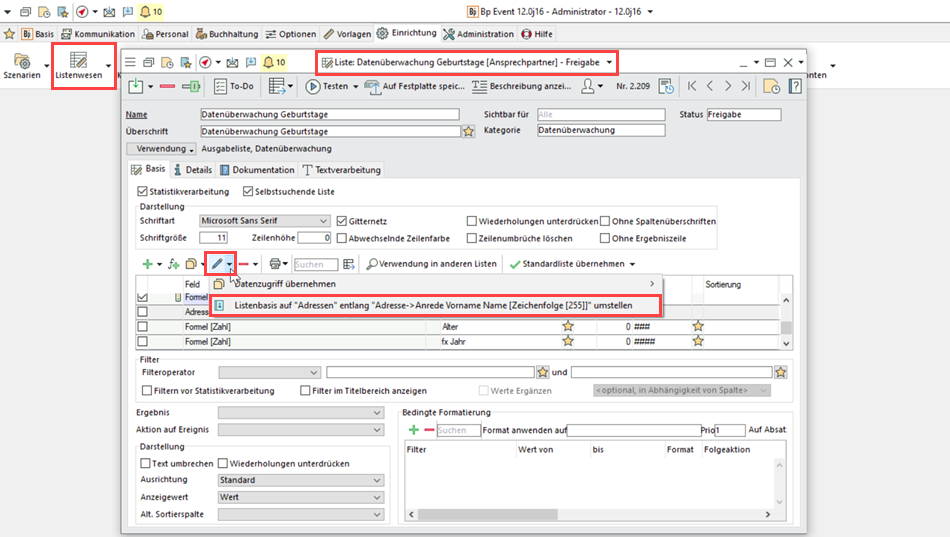This screenshot has width=950, height=537.
Task: Select 'Listenbasis auf Adressen umstellen' menu entry
Action: click(x=433, y=305)
